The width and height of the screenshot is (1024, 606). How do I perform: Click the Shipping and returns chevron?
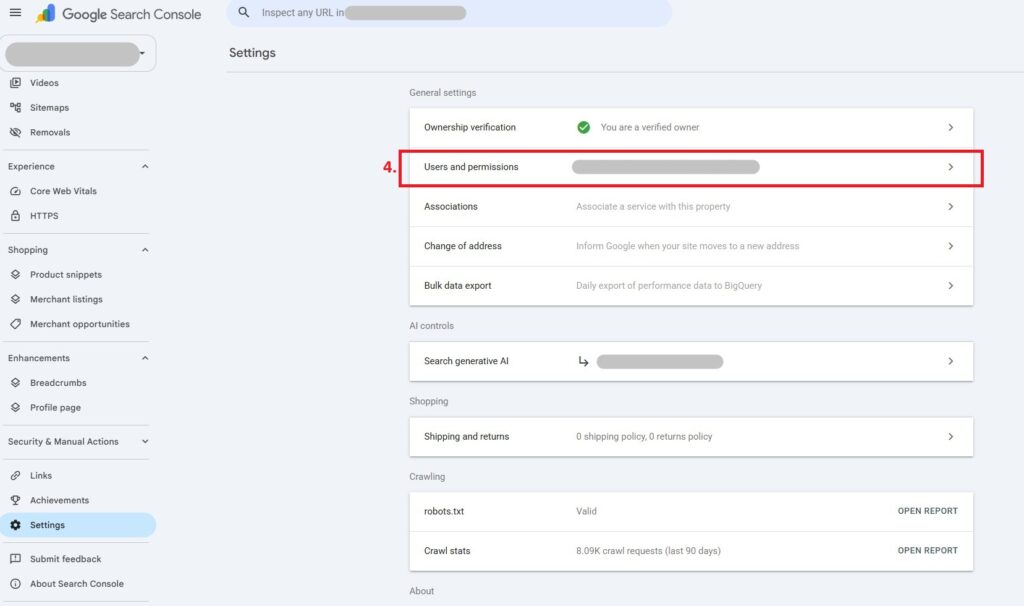(x=951, y=437)
